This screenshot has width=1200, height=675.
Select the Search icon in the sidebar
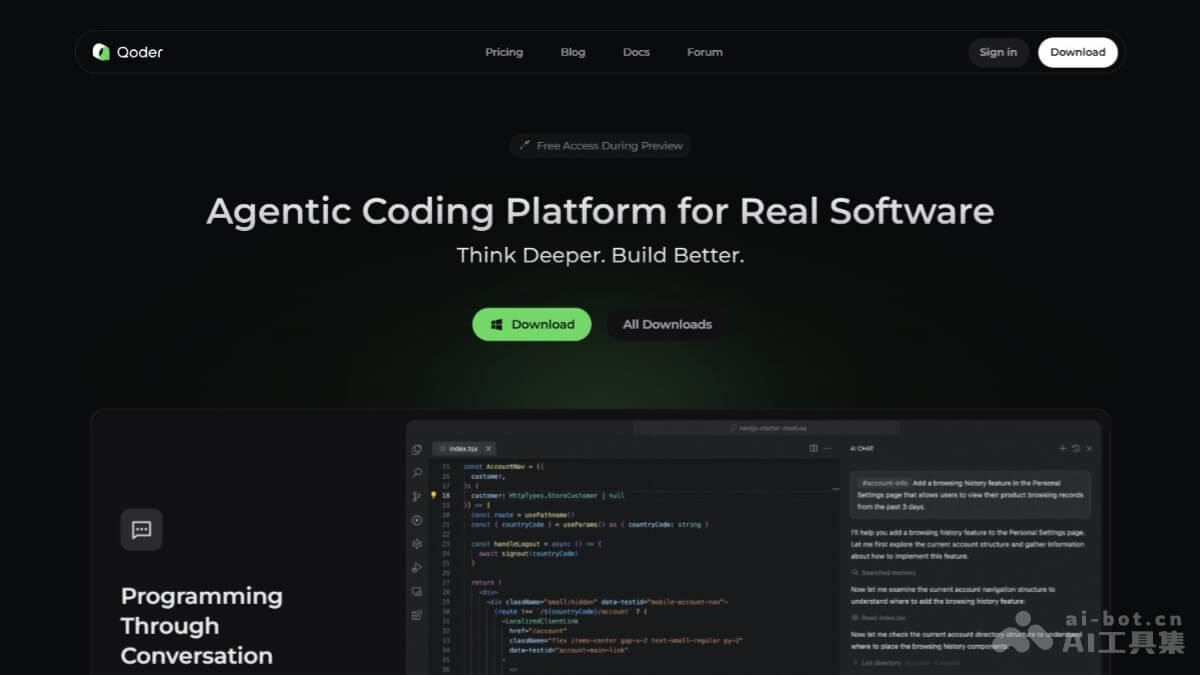coord(417,471)
